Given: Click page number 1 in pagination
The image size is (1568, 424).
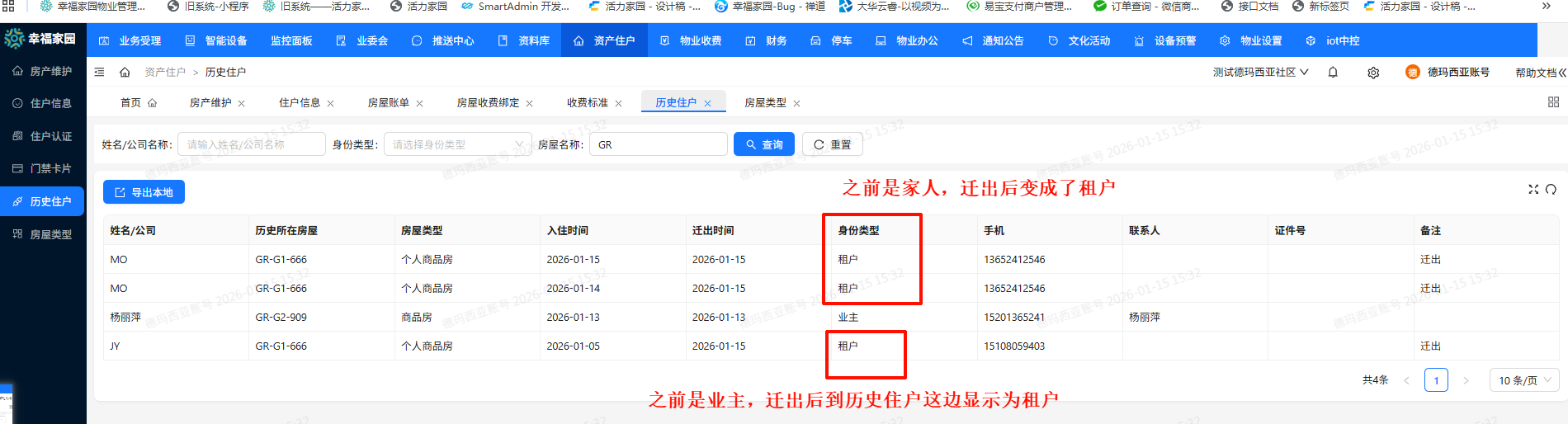Looking at the screenshot, I should click(x=1436, y=380).
